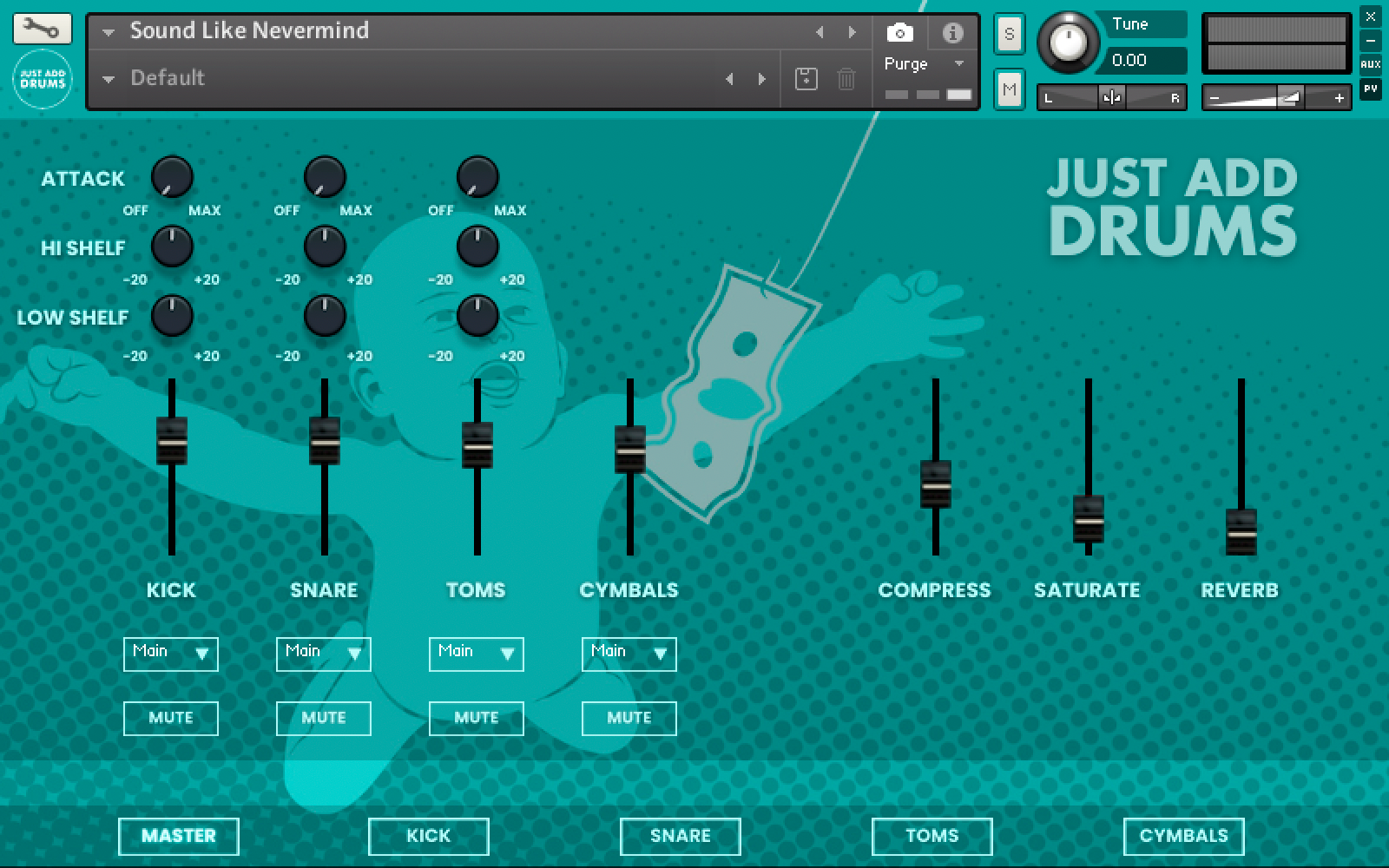Toggle the PV button
This screenshot has height=868, width=1389.
1371,89
